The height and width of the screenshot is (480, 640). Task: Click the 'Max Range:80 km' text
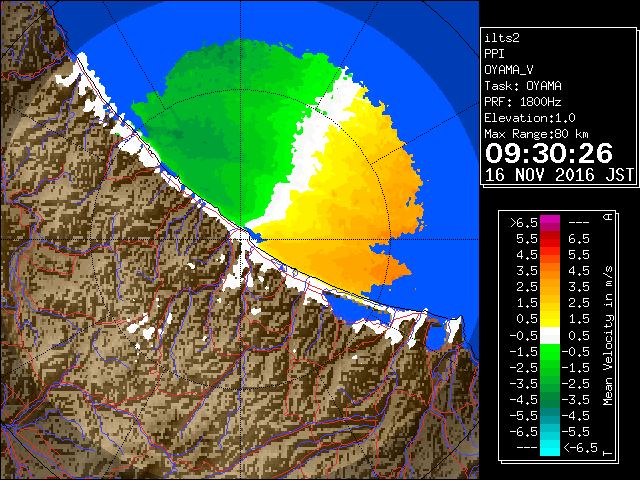(x=536, y=134)
